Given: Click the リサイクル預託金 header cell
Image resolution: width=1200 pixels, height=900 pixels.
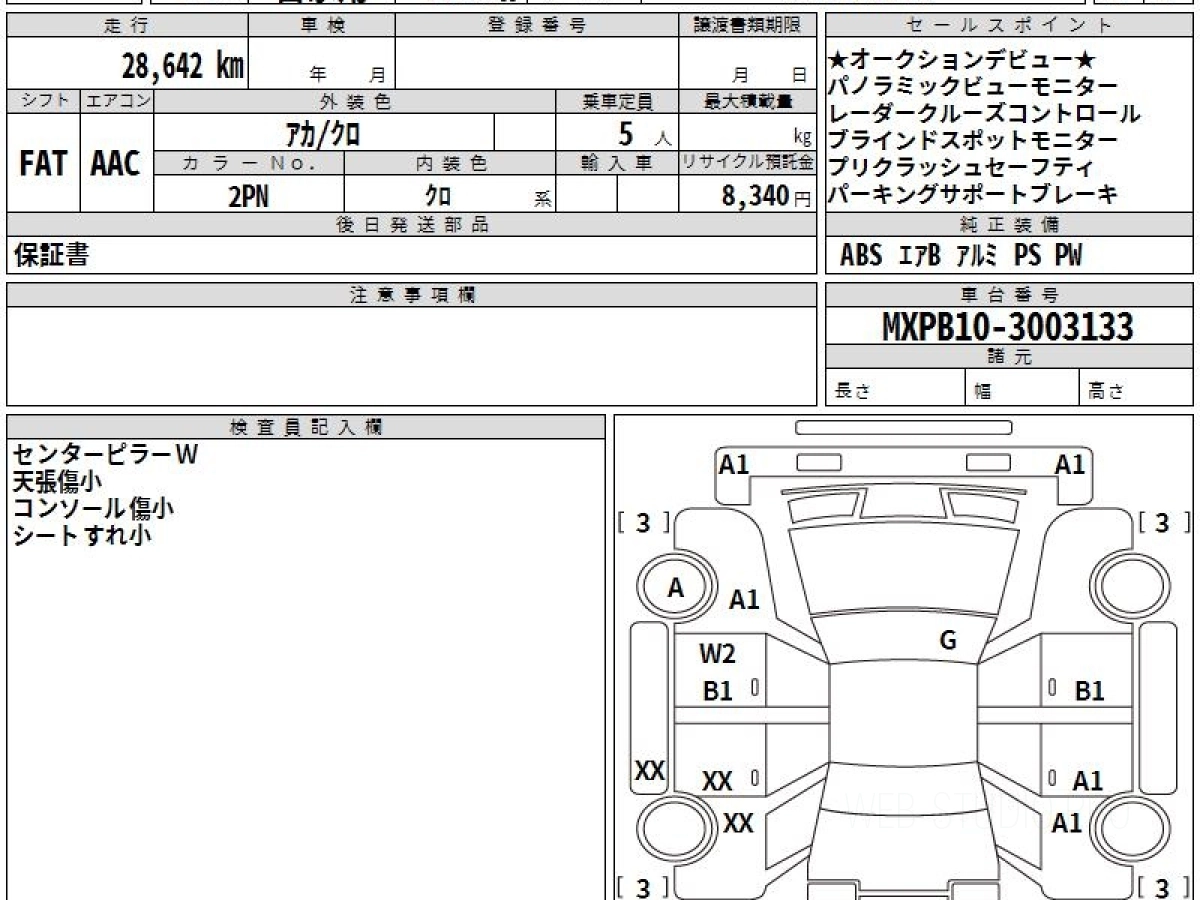Looking at the screenshot, I should pos(747,163).
